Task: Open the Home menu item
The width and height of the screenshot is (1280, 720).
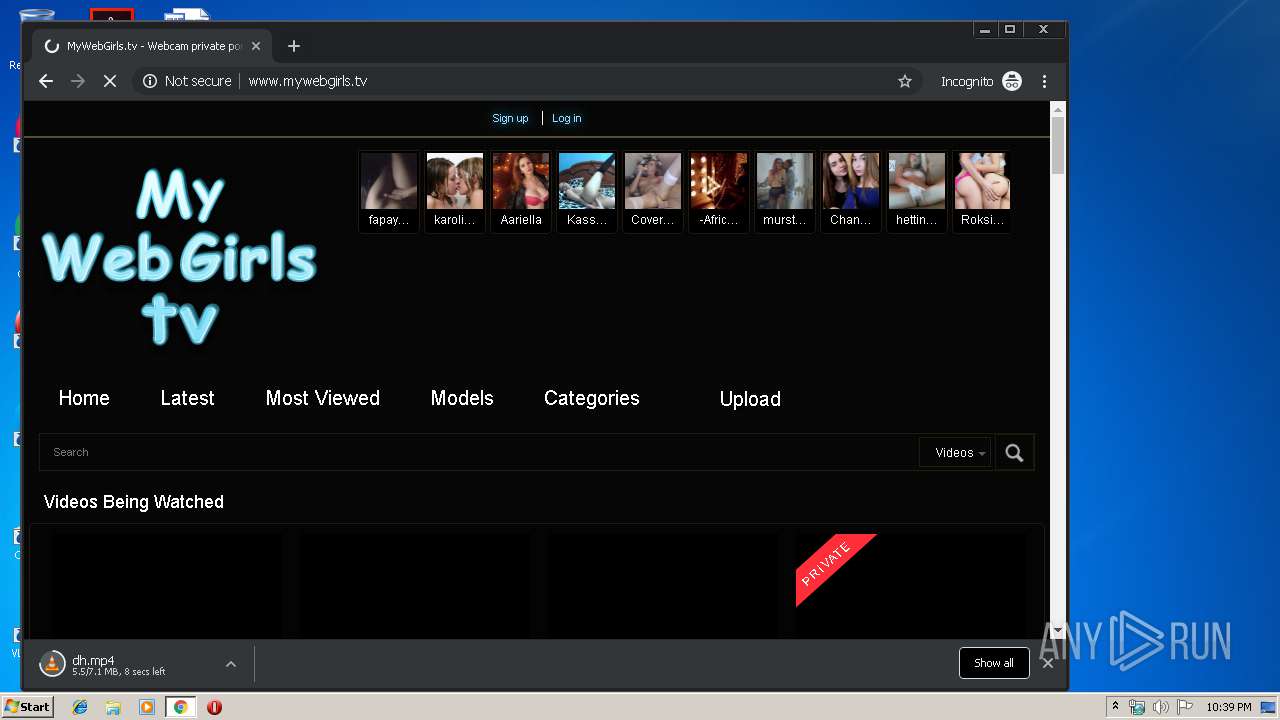Action: 84,398
